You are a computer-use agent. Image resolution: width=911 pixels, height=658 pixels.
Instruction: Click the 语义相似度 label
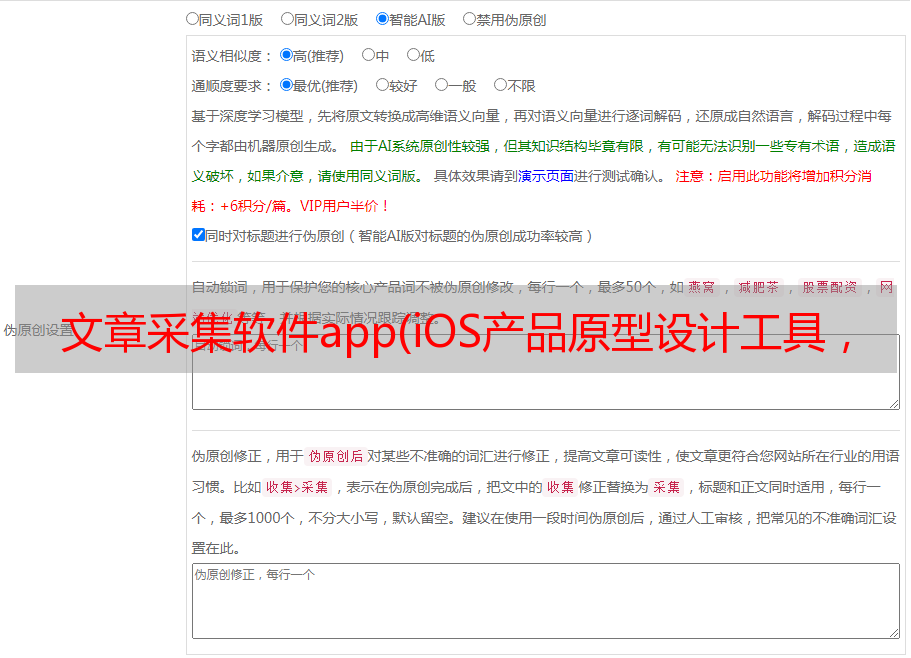click(232, 56)
